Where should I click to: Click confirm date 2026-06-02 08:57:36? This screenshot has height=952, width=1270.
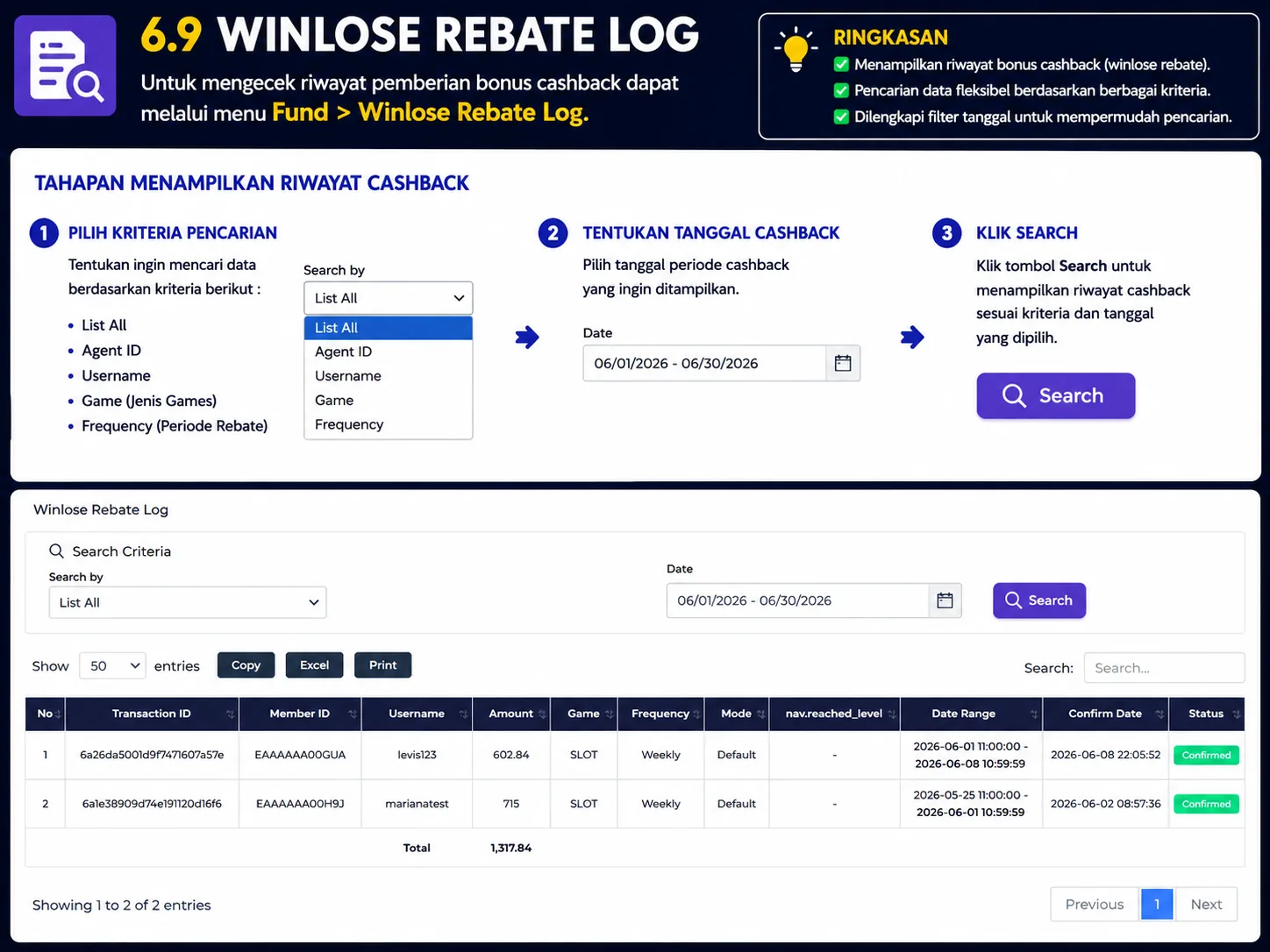coord(1106,804)
